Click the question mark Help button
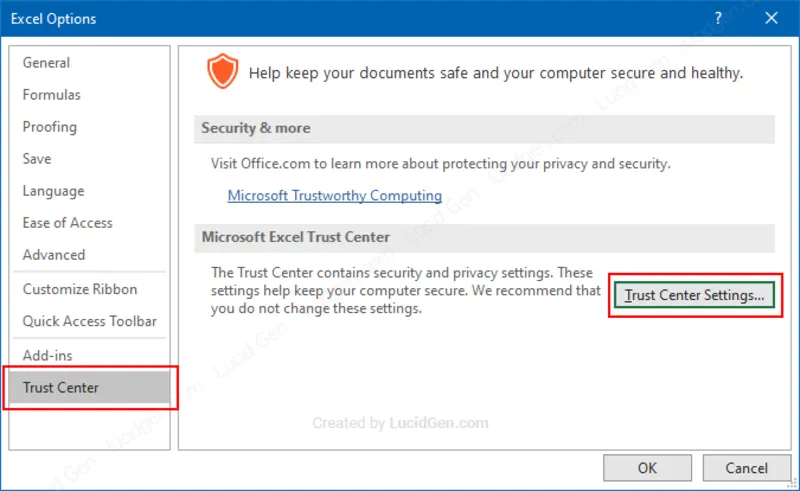The image size is (800, 491). (718, 18)
